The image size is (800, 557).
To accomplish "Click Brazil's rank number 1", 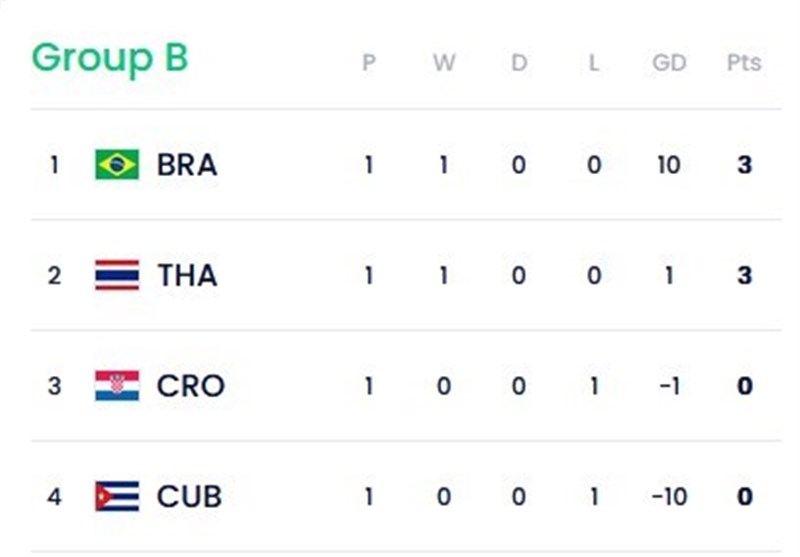I will (54, 164).
